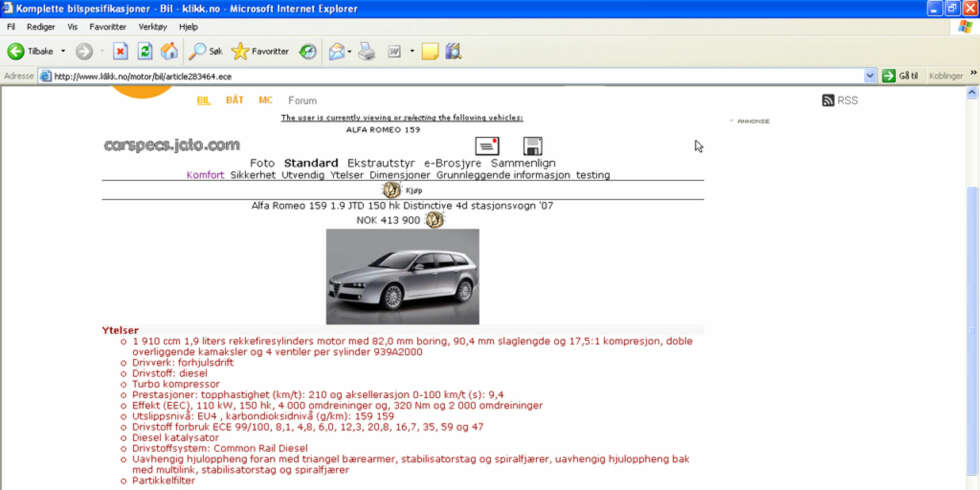Click the 'Turbo kompressor' list item
This screenshot has width=980, height=490.
(x=176, y=384)
